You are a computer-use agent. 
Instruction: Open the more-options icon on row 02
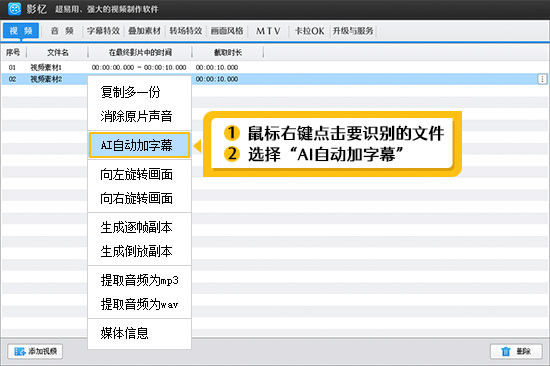pyautogui.click(x=542, y=79)
